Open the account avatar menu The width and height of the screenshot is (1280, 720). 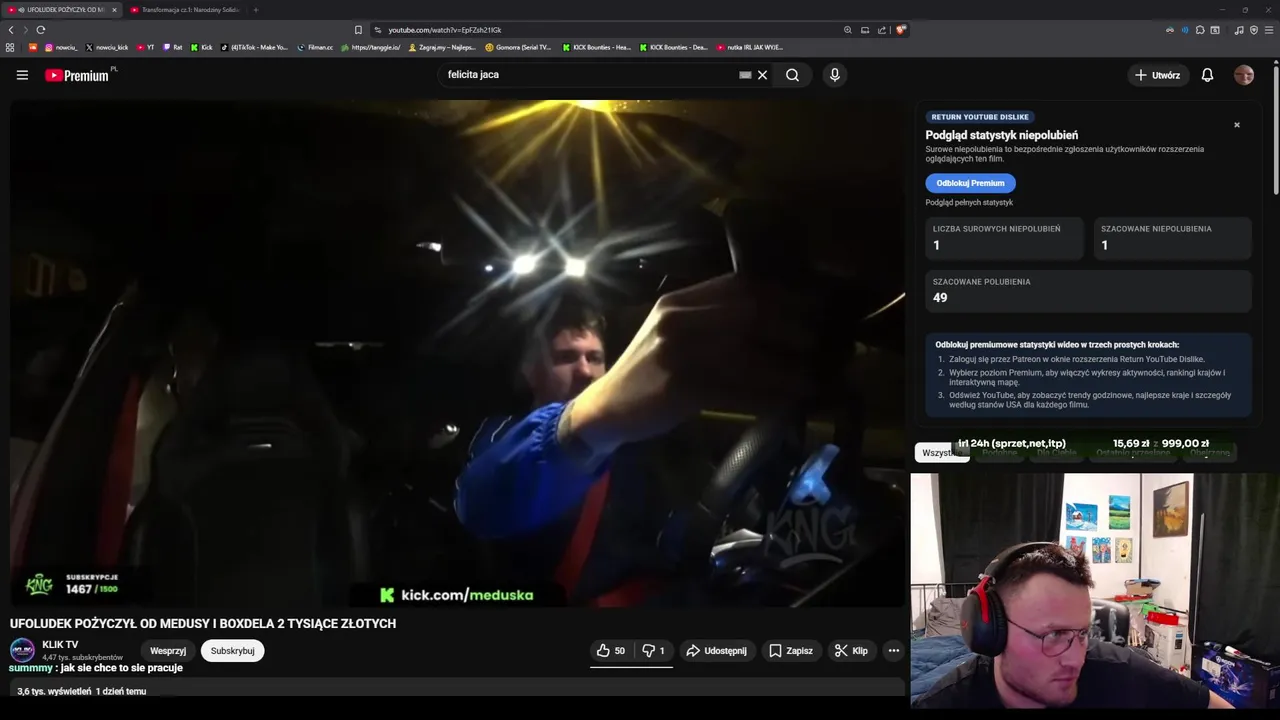coord(1244,75)
